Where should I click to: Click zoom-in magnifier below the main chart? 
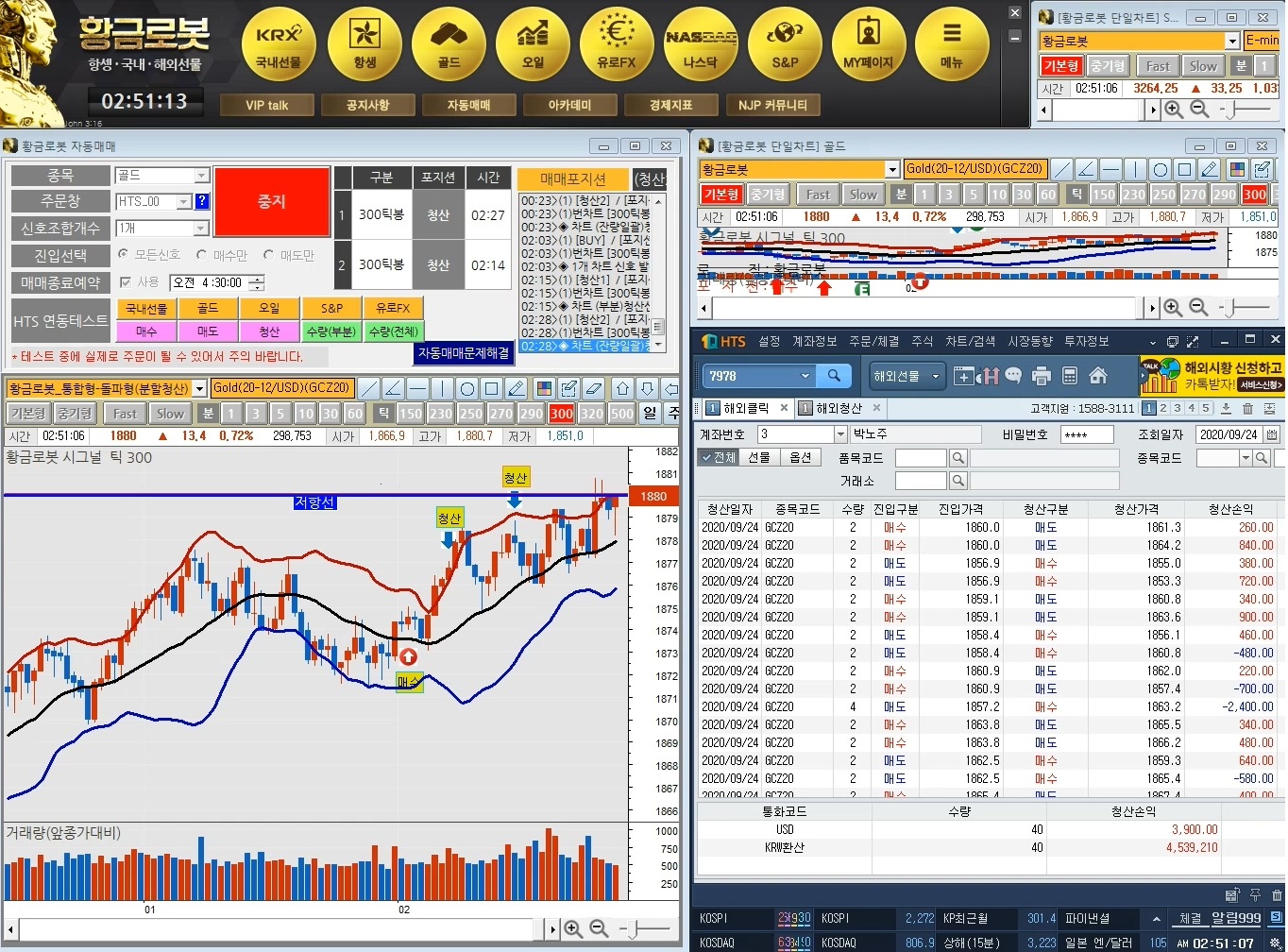[573, 929]
